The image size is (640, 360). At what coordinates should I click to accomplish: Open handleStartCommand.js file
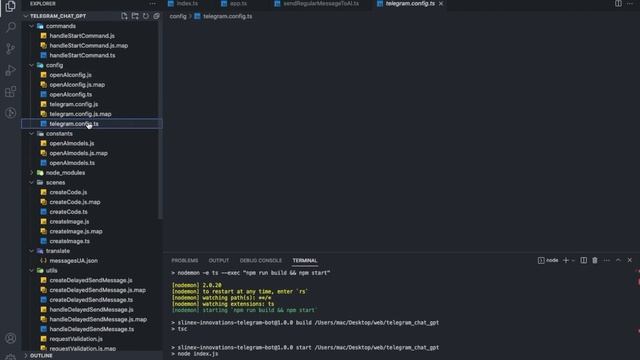82,36
